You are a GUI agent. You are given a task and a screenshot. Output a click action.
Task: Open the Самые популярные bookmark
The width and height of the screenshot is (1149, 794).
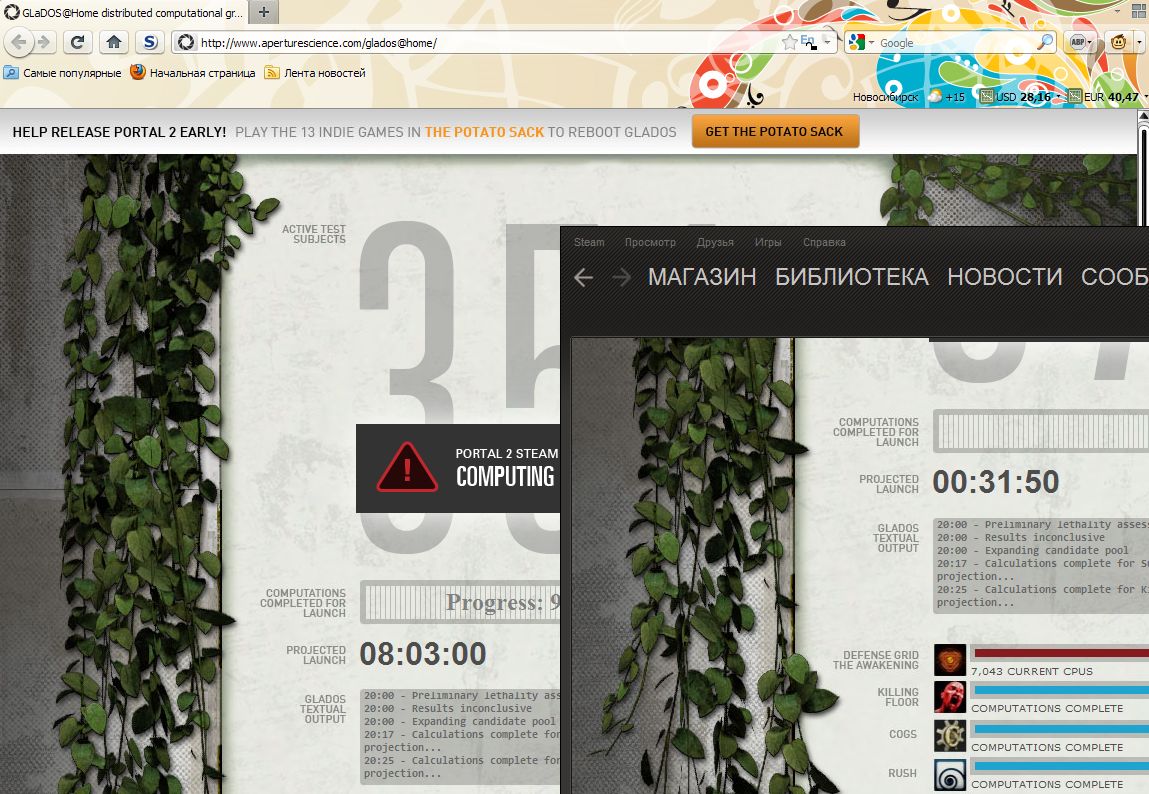point(63,73)
